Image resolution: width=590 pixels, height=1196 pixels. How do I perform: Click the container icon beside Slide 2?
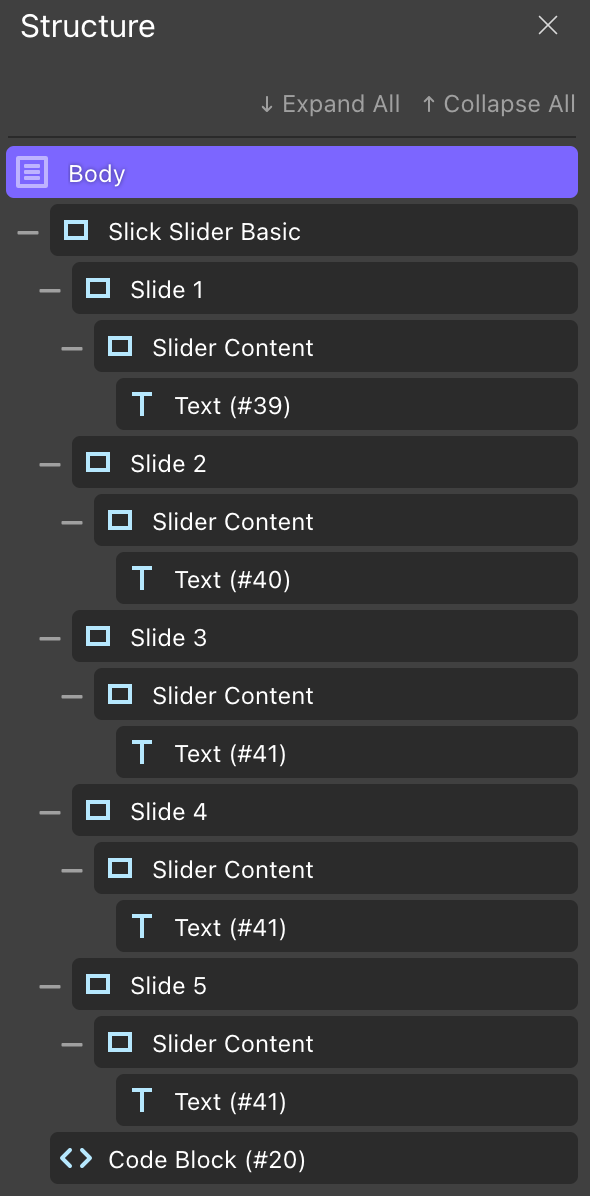click(x=97, y=462)
